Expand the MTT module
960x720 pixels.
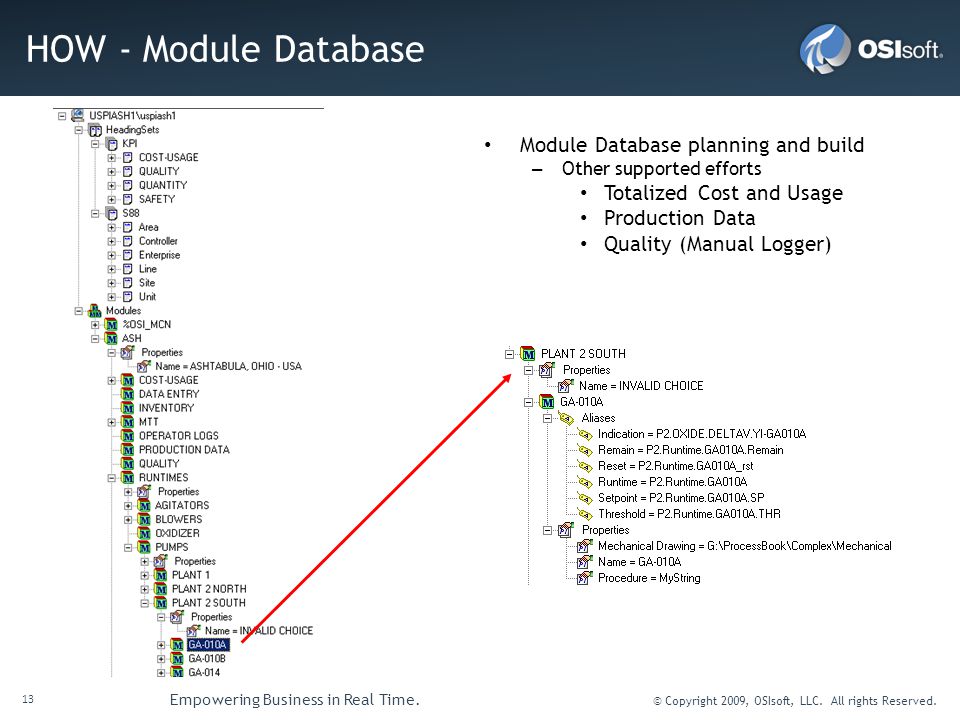coord(111,422)
